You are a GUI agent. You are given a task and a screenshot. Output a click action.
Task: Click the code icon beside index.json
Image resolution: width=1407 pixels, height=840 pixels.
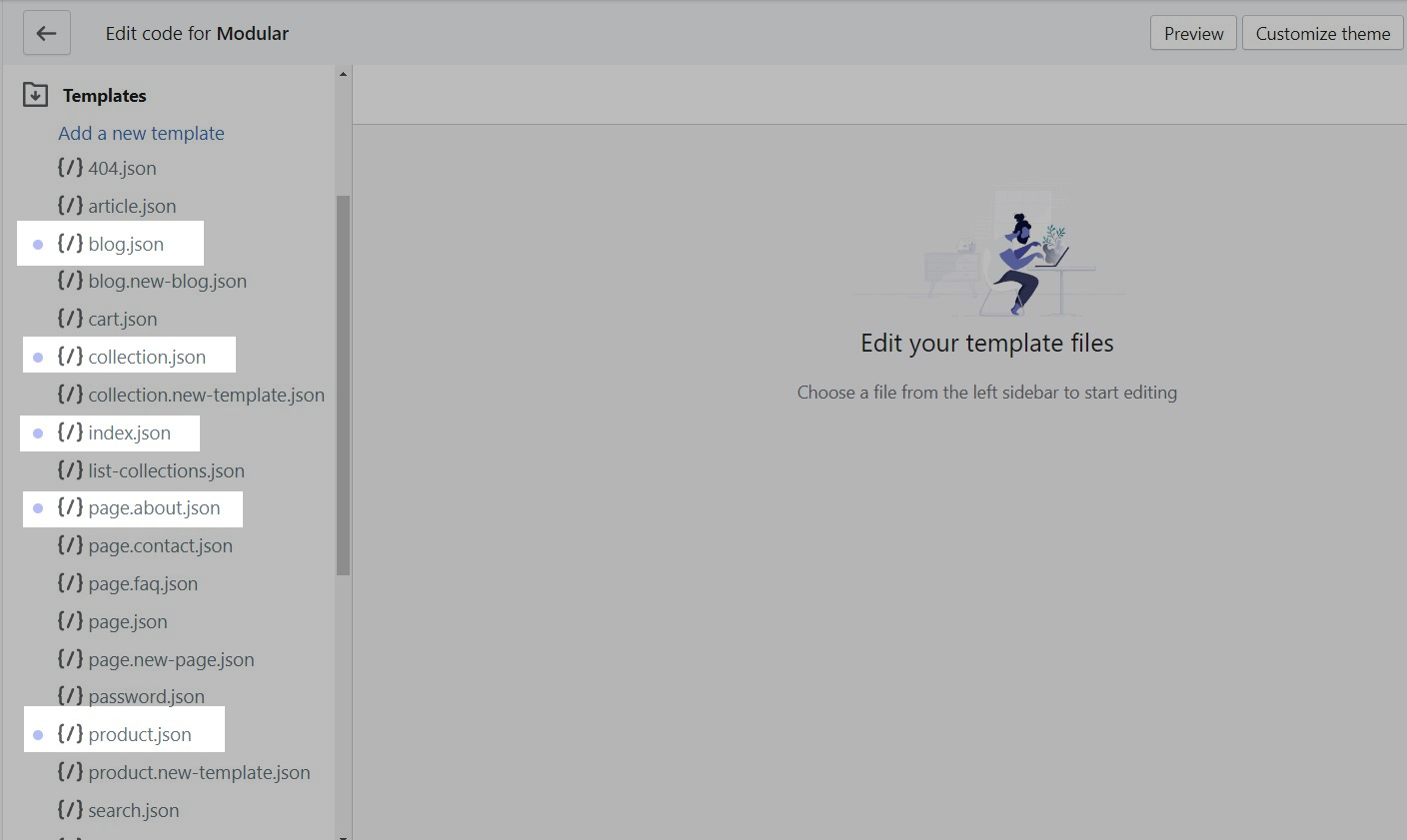[x=70, y=432]
